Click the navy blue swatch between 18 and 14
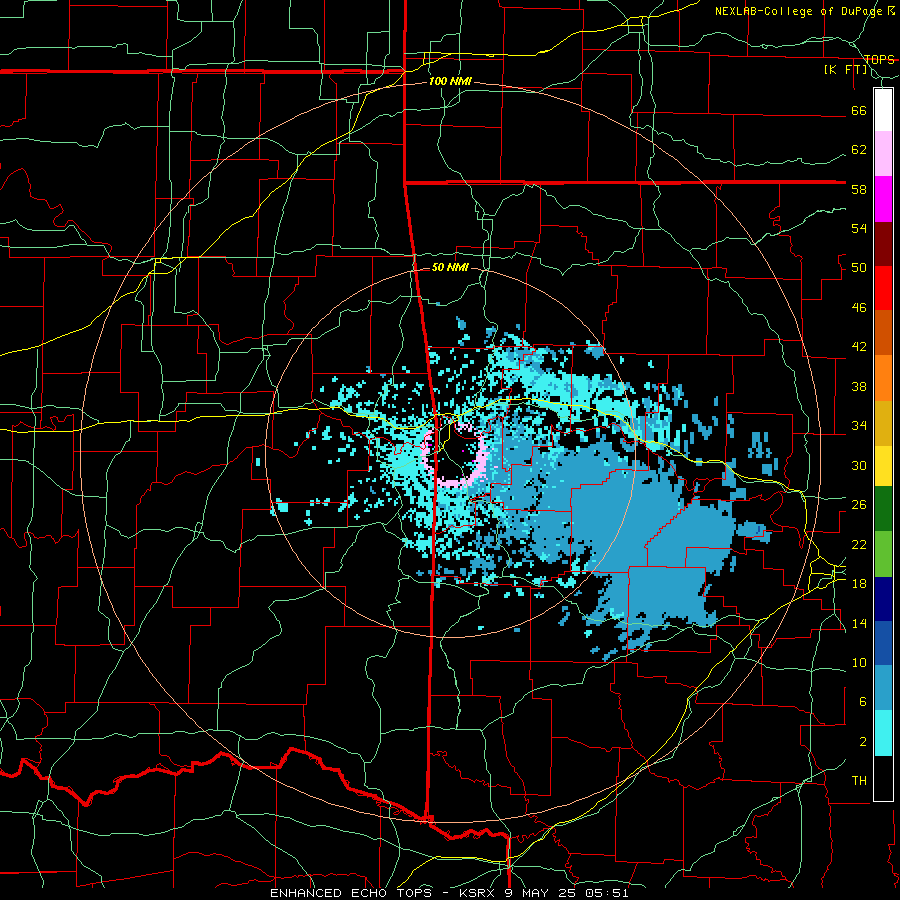This screenshot has width=900, height=900. pyautogui.click(x=883, y=599)
